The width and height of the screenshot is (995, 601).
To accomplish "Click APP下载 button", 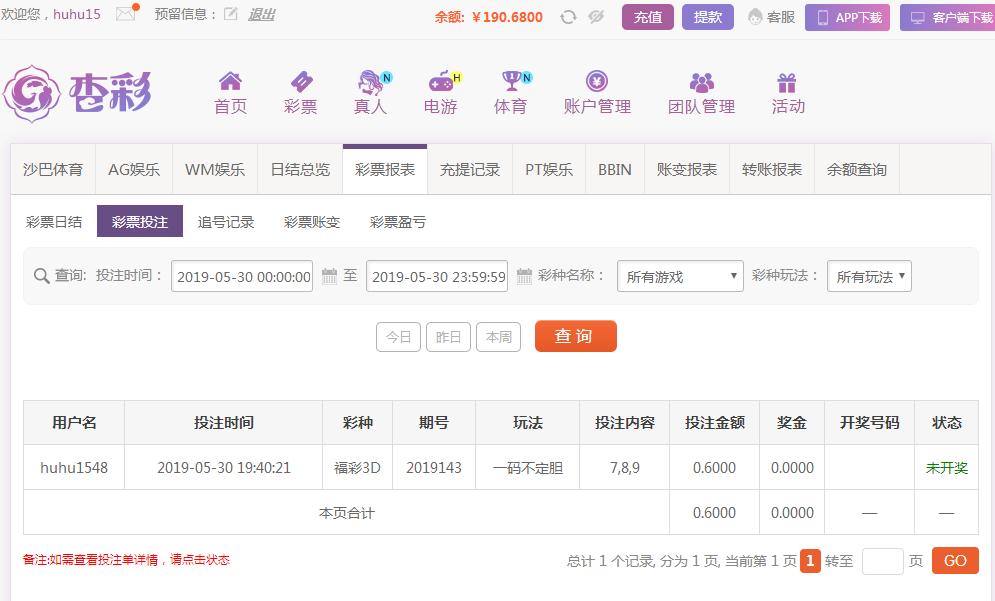I will pos(848,17).
